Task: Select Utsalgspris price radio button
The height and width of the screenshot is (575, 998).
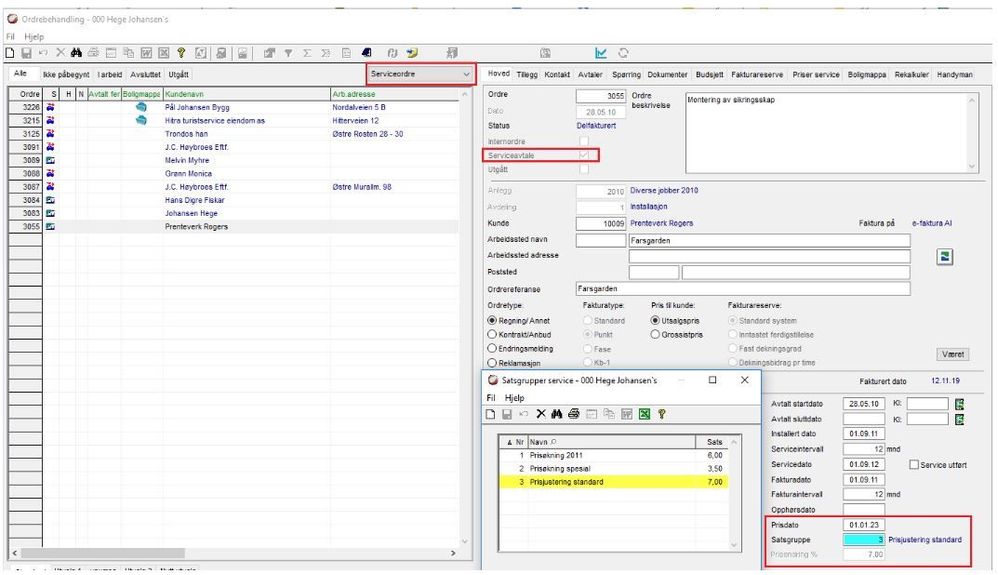Action: click(655, 320)
